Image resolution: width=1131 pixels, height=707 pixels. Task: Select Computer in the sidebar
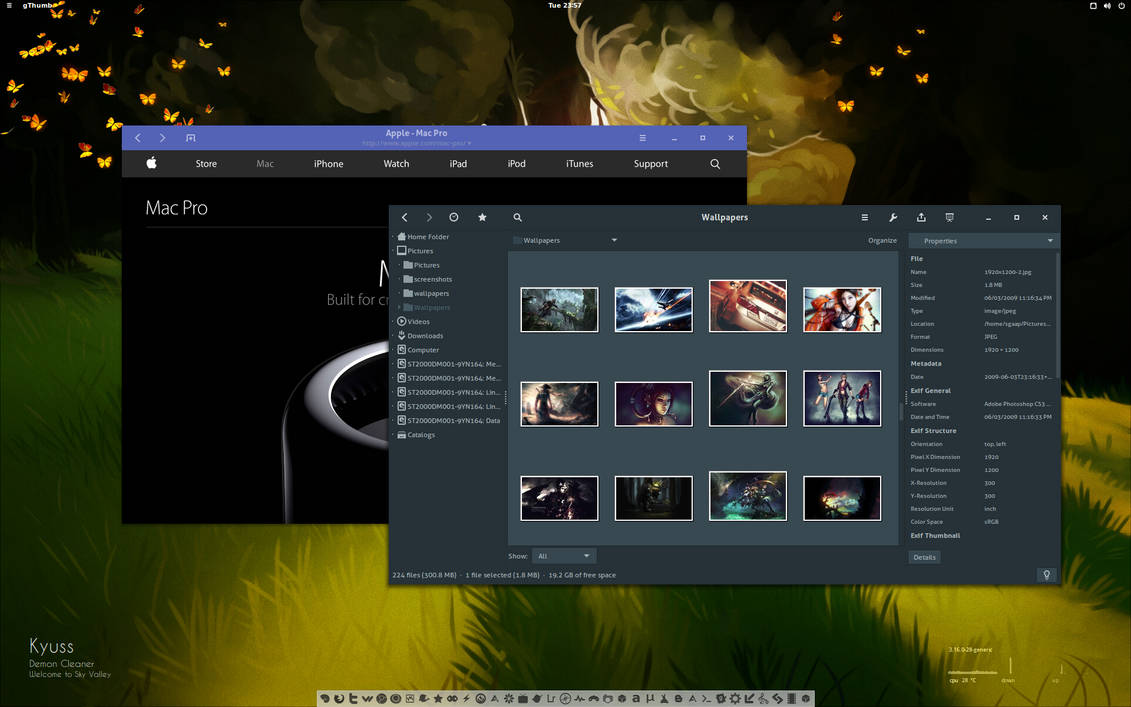[423, 350]
